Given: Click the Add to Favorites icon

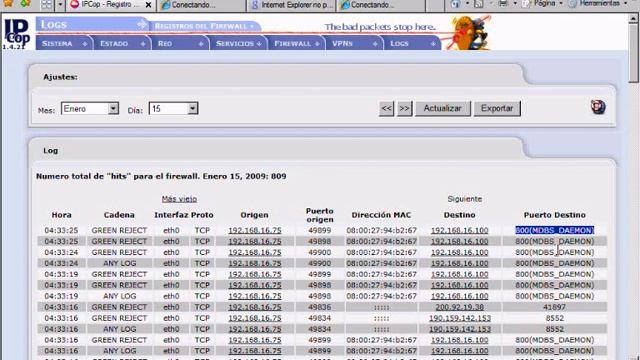Looking at the screenshot, I should 26,4.
